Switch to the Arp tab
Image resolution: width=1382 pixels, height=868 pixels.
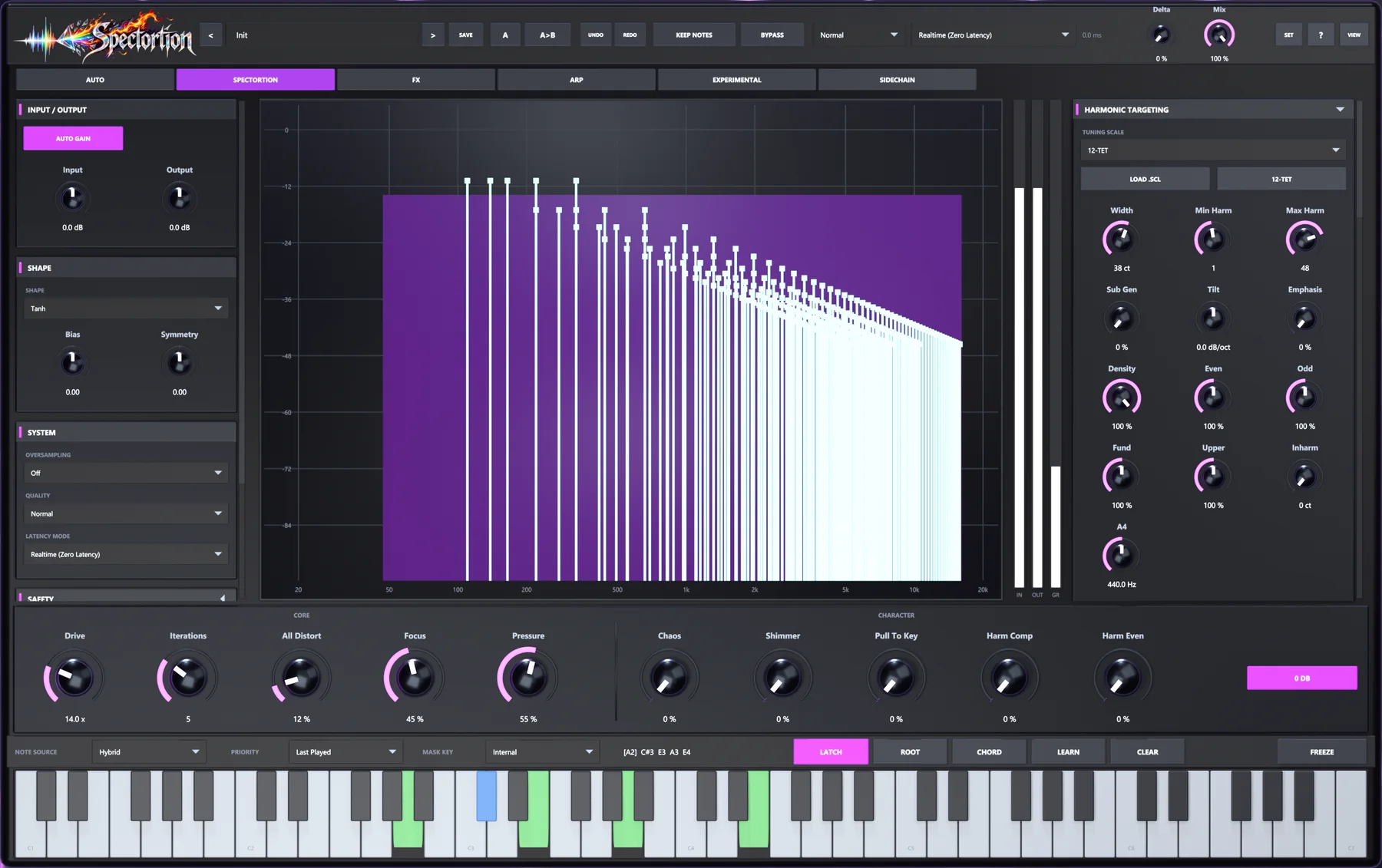(577, 80)
